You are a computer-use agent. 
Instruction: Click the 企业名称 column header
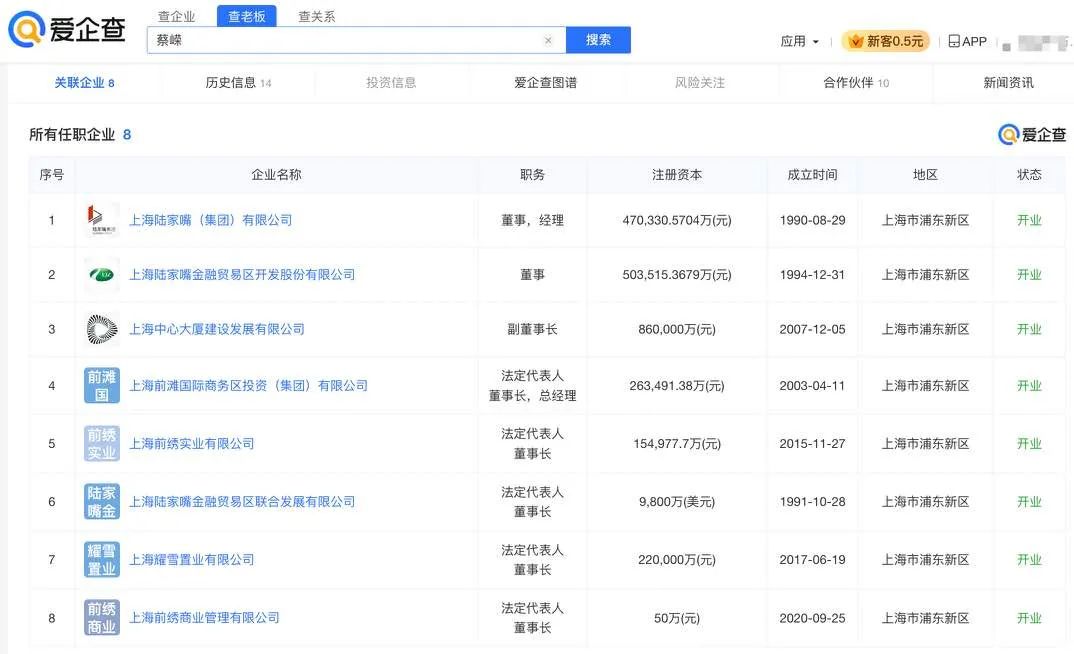276,175
